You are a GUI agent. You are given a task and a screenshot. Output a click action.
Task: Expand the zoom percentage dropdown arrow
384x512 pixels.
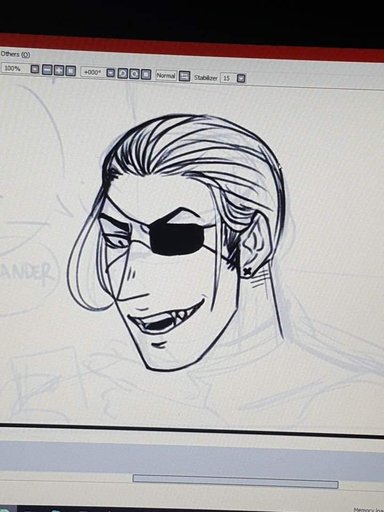35,70
